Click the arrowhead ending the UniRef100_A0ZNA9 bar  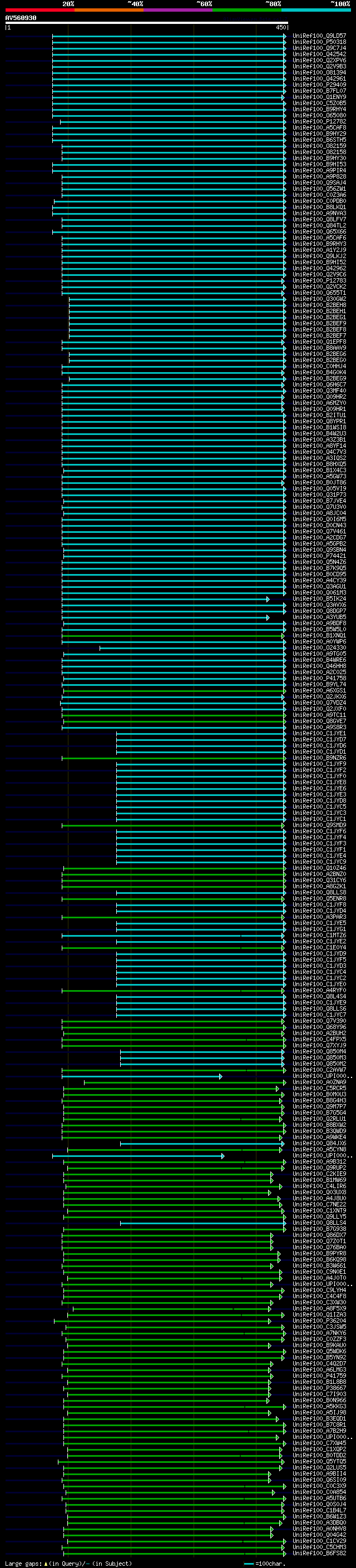(284, 1082)
